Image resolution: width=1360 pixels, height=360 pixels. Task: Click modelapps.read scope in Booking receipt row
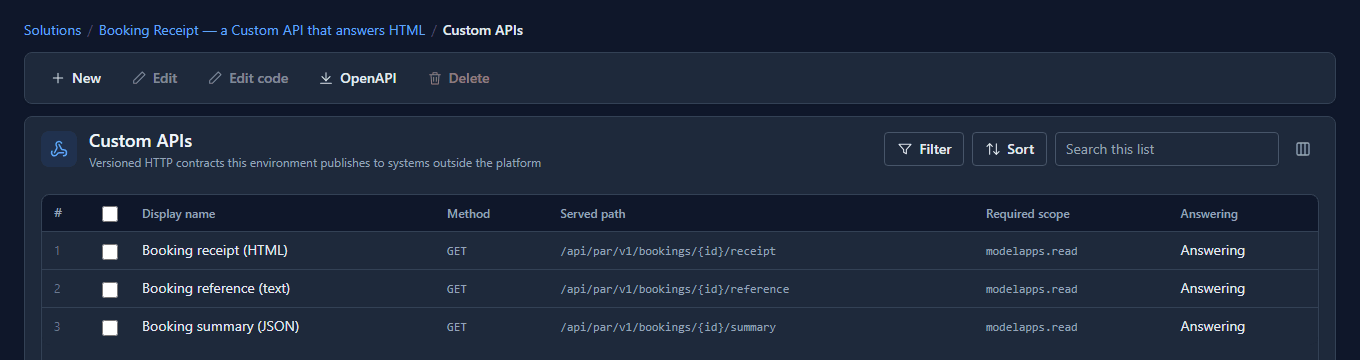tap(1032, 251)
